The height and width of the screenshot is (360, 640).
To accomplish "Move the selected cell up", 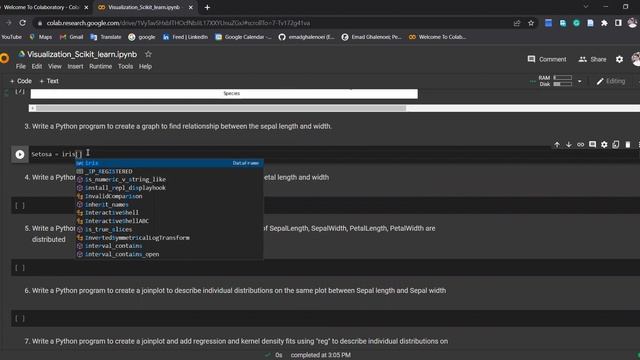I will (557, 144).
